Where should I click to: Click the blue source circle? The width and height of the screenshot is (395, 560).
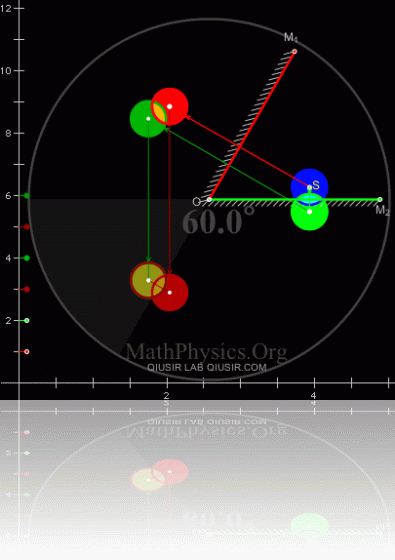point(309,186)
